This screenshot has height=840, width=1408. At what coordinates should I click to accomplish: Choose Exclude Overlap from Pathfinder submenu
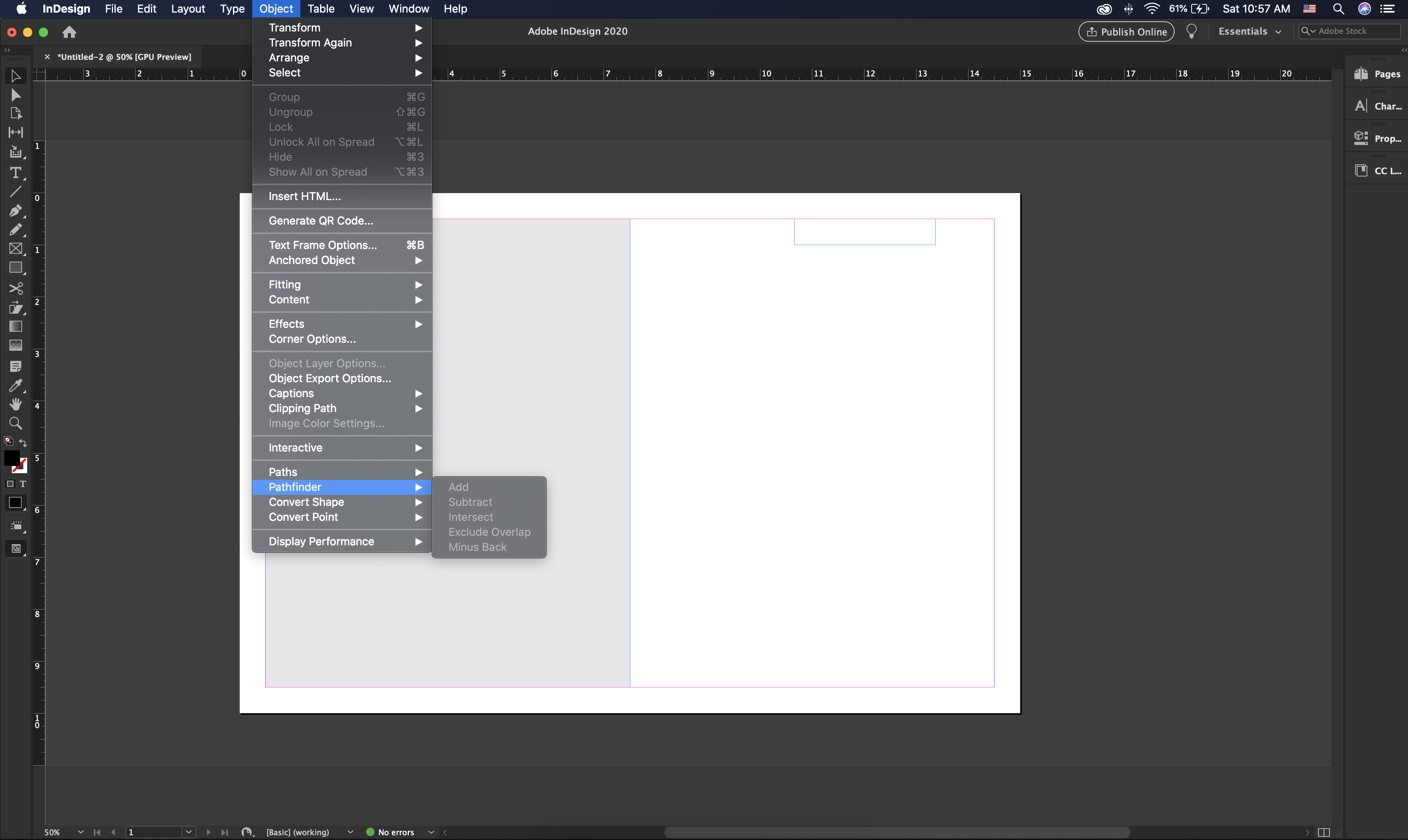point(489,532)
